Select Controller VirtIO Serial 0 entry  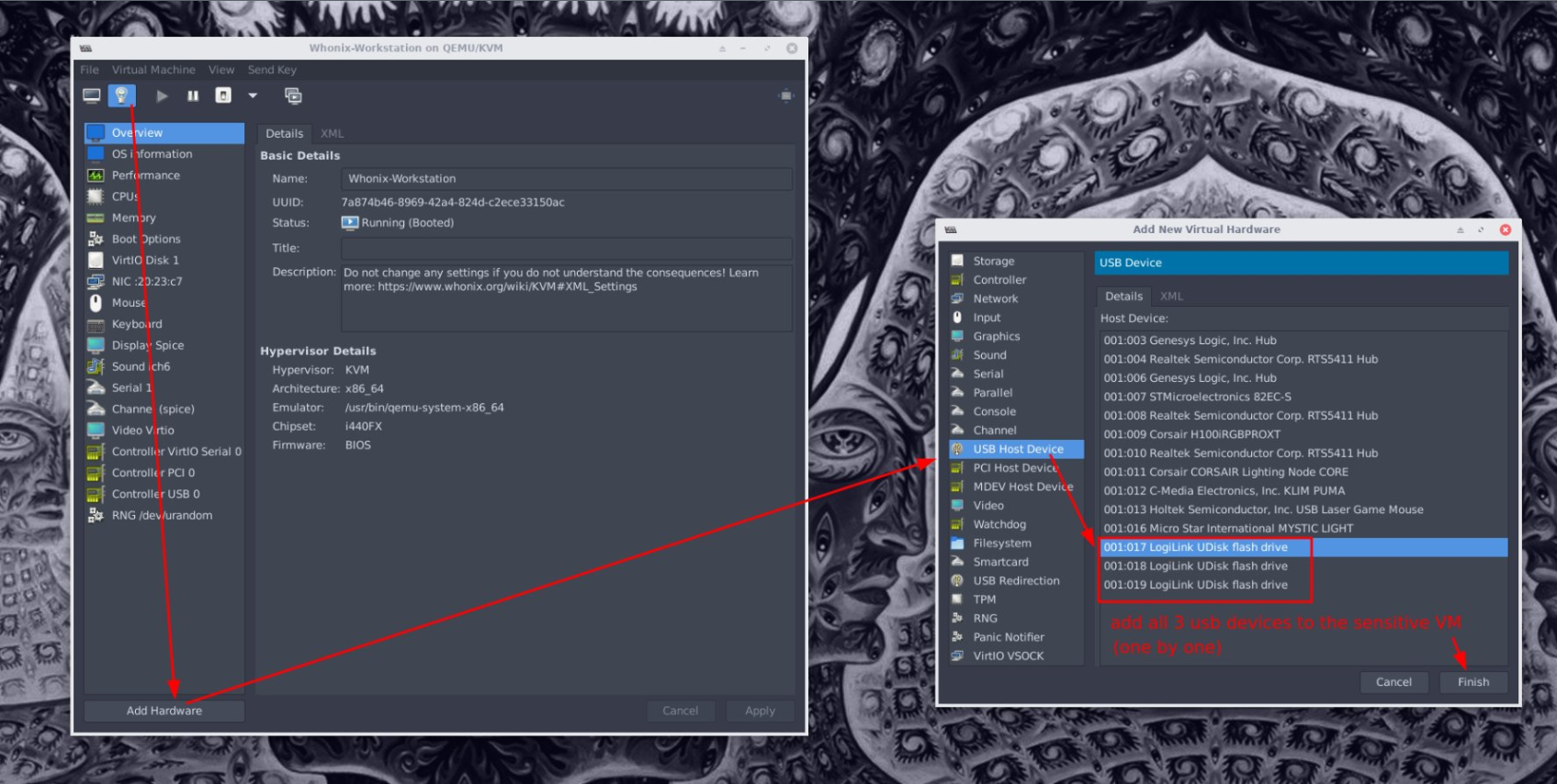pos(164,452)
